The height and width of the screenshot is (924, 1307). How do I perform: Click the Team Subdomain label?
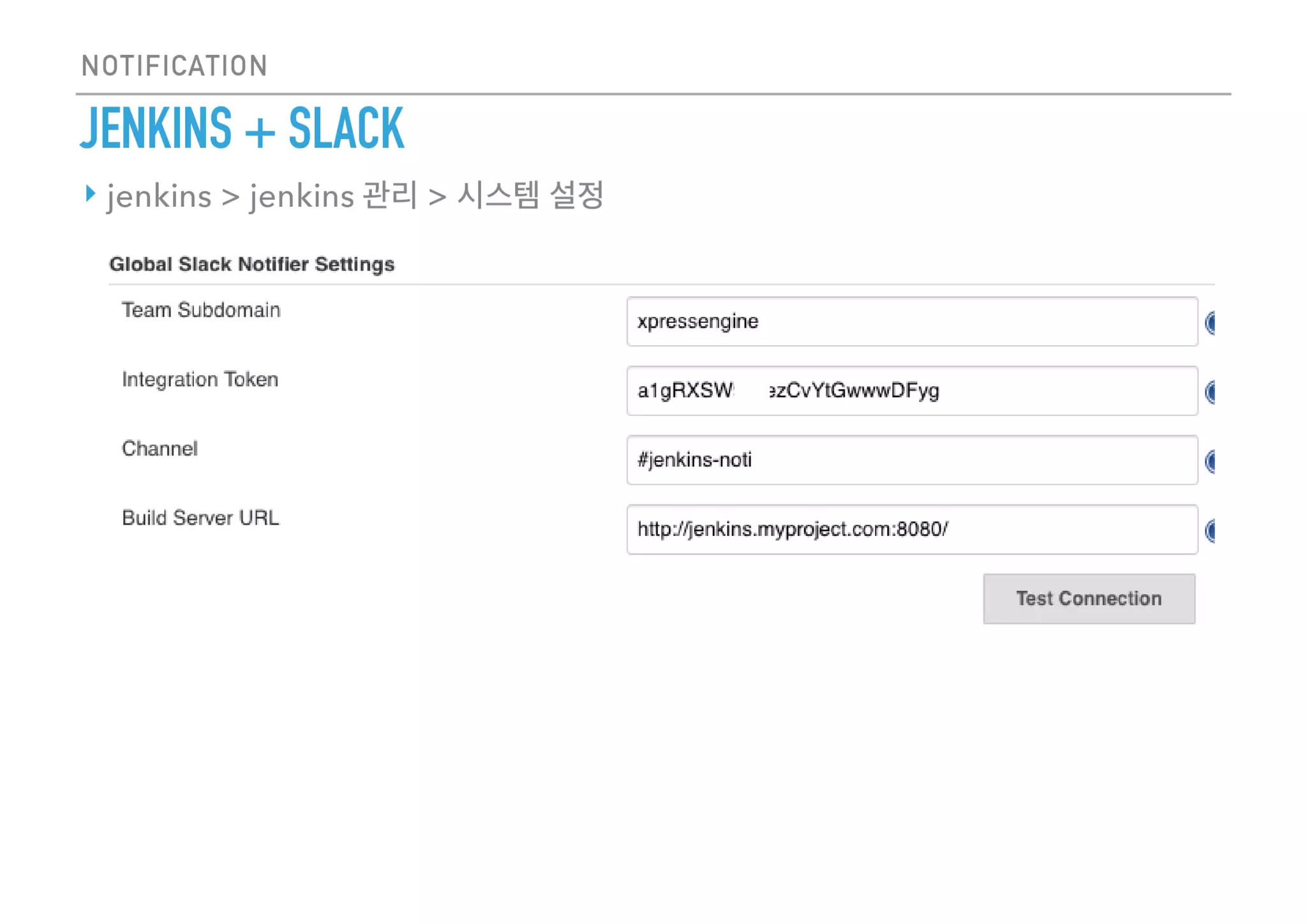pyautogui.click(x=201, y=310)
